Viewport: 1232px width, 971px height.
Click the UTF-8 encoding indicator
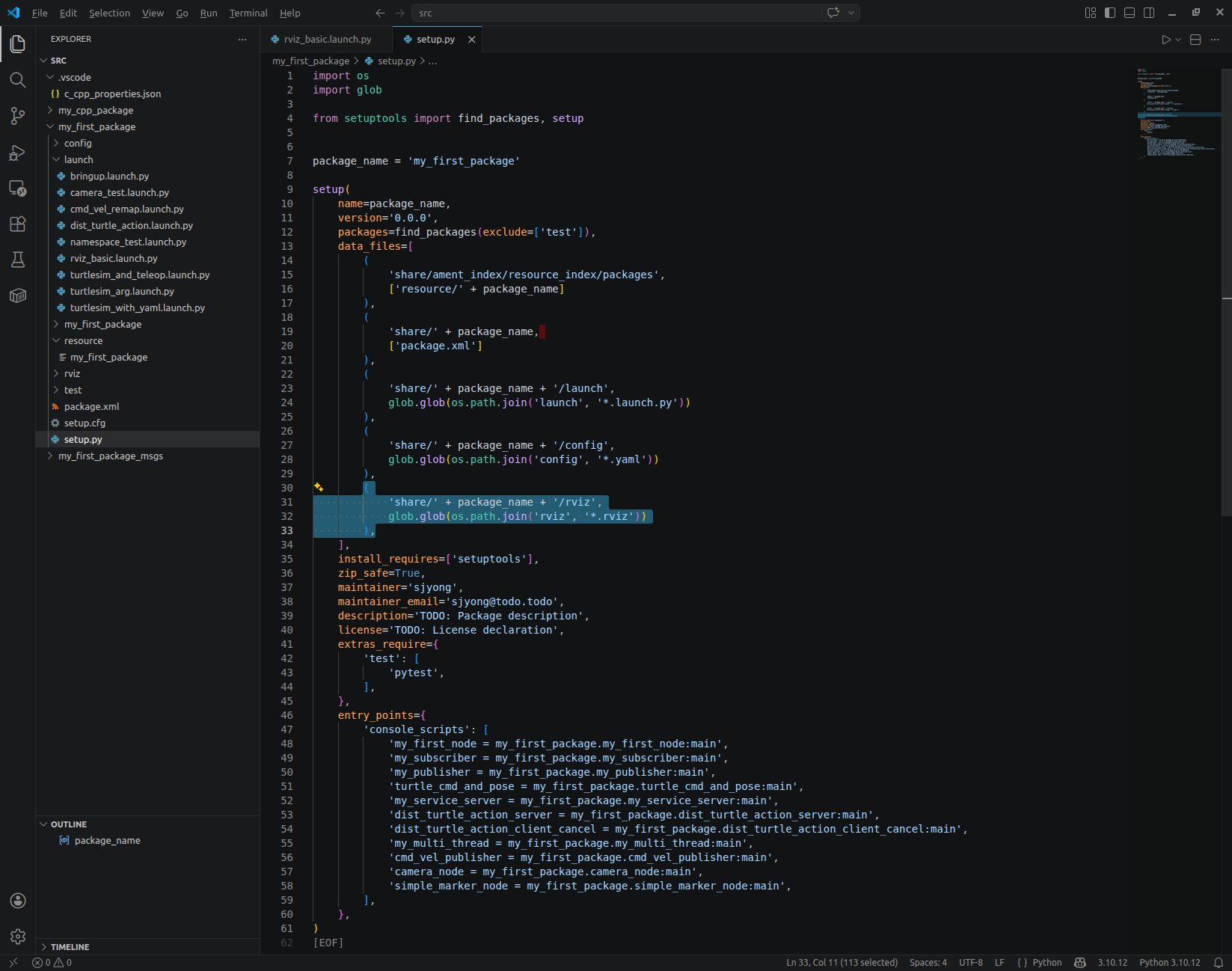click(971, 963)
